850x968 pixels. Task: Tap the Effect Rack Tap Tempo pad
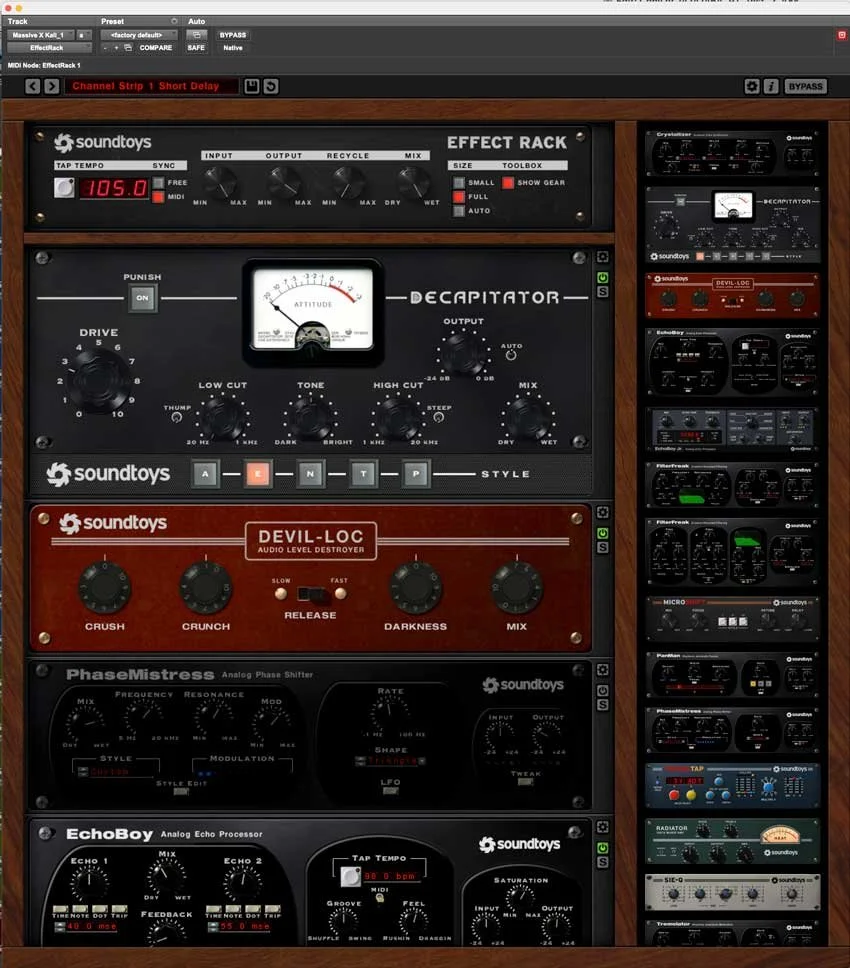(x=64, y=188)
